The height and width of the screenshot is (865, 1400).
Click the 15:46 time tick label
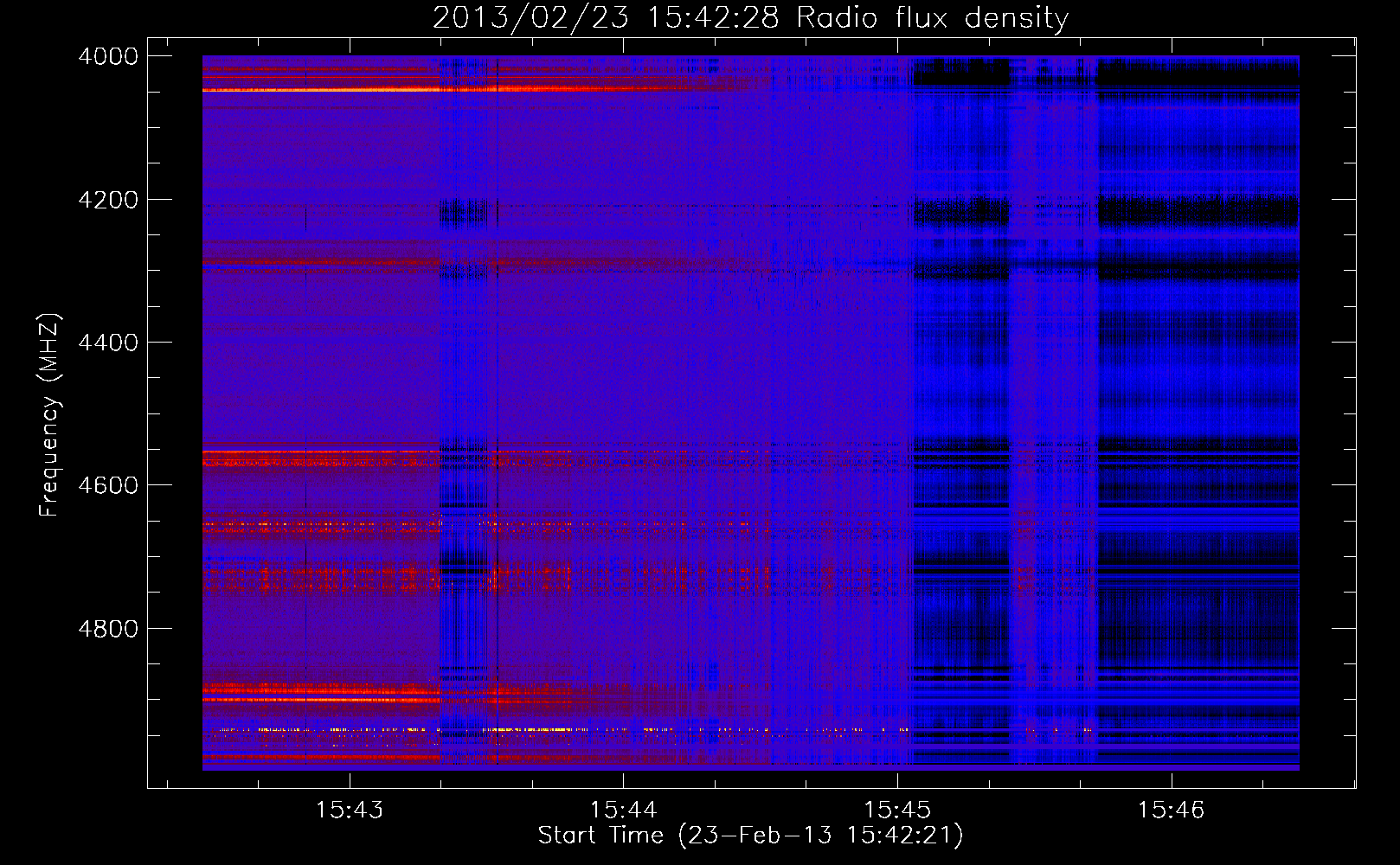[x=1171, y=811]
